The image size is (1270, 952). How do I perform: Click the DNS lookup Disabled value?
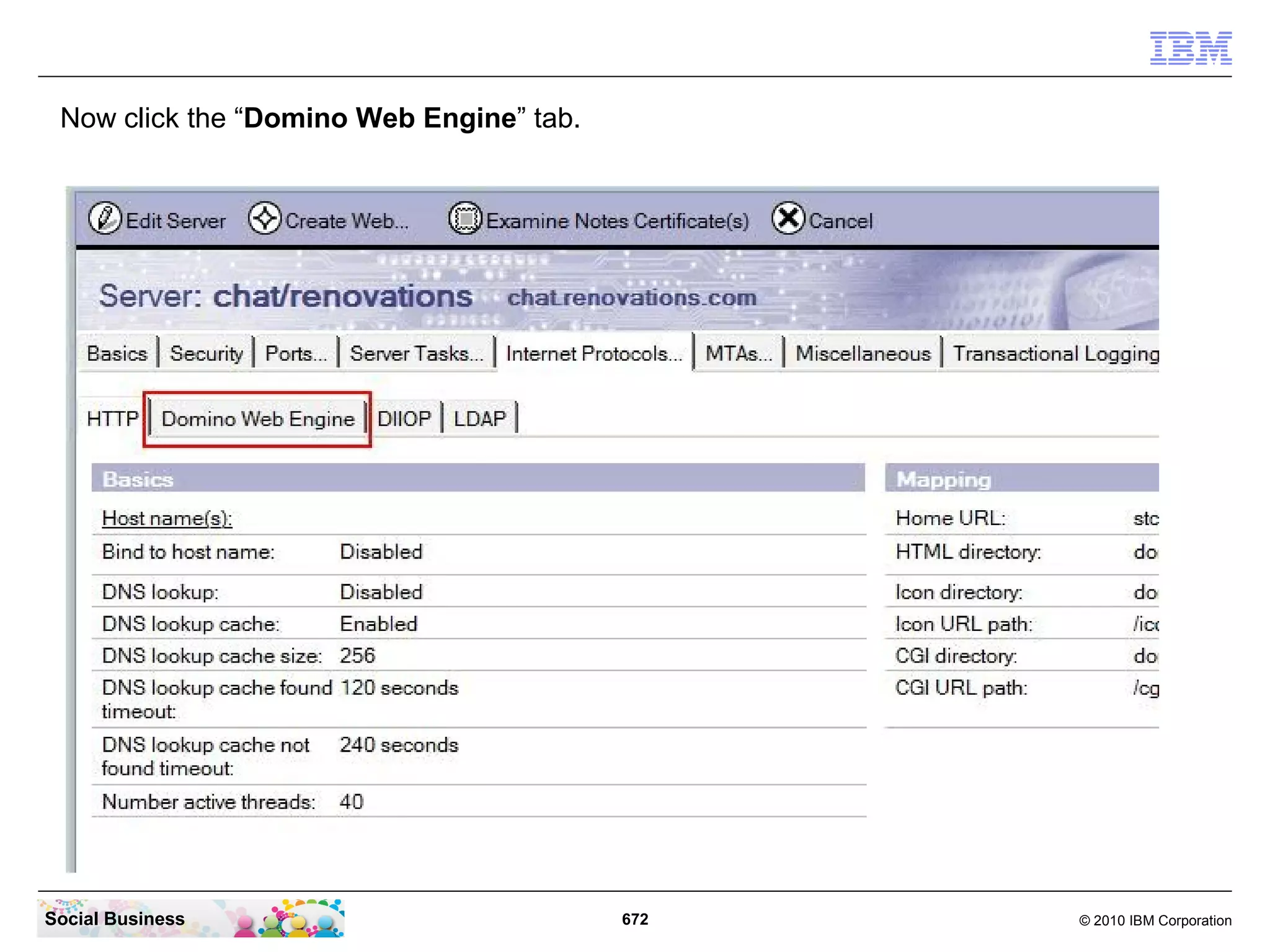pyautogui.click(x=381, y=592)
